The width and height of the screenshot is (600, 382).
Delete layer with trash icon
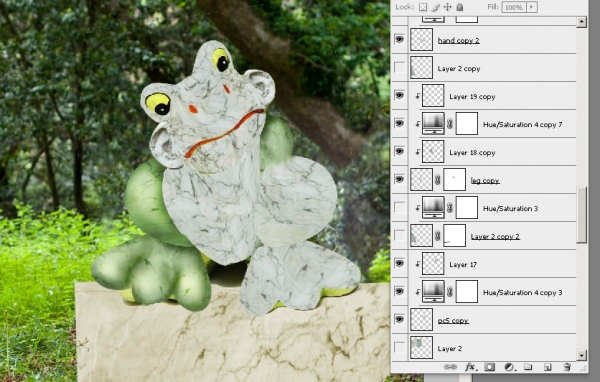pyautogui.click(x=567, y=367)
